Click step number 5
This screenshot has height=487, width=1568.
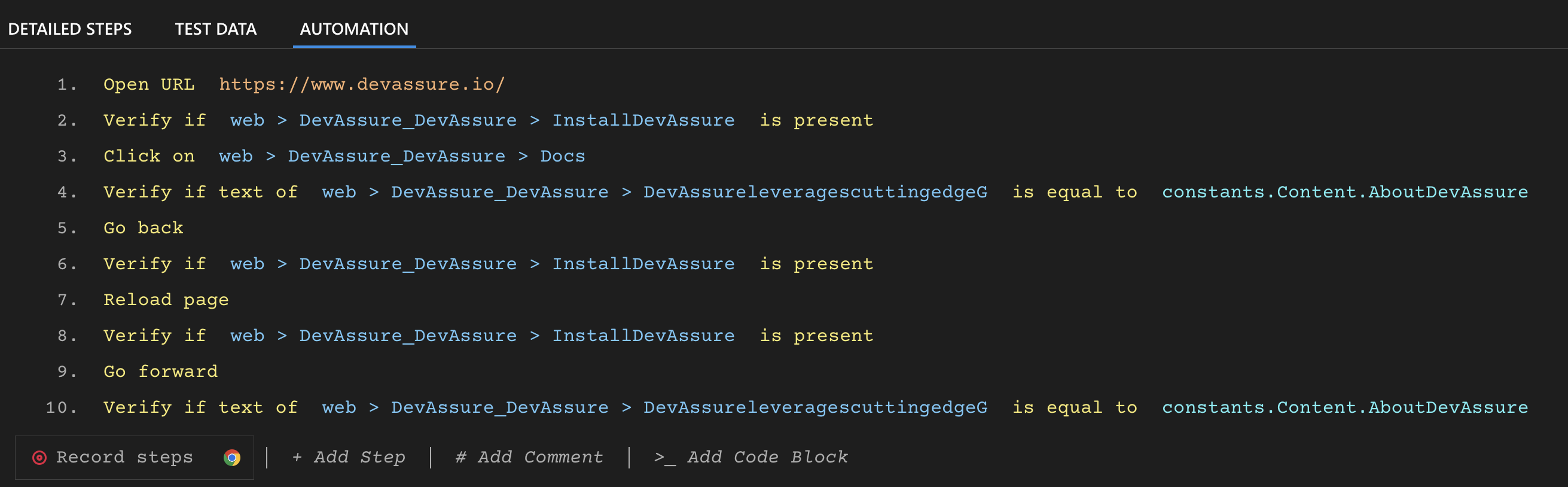pos(67,228)
